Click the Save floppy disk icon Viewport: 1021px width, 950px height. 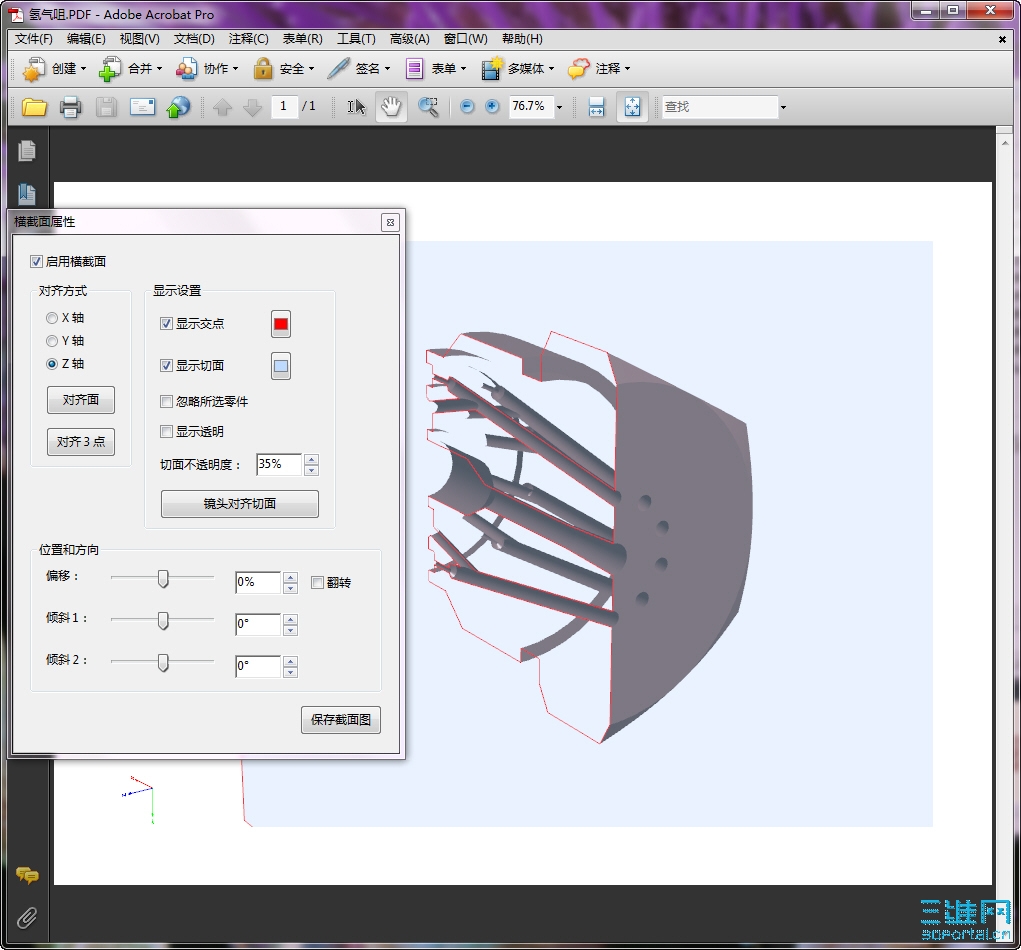click(106, 107)
